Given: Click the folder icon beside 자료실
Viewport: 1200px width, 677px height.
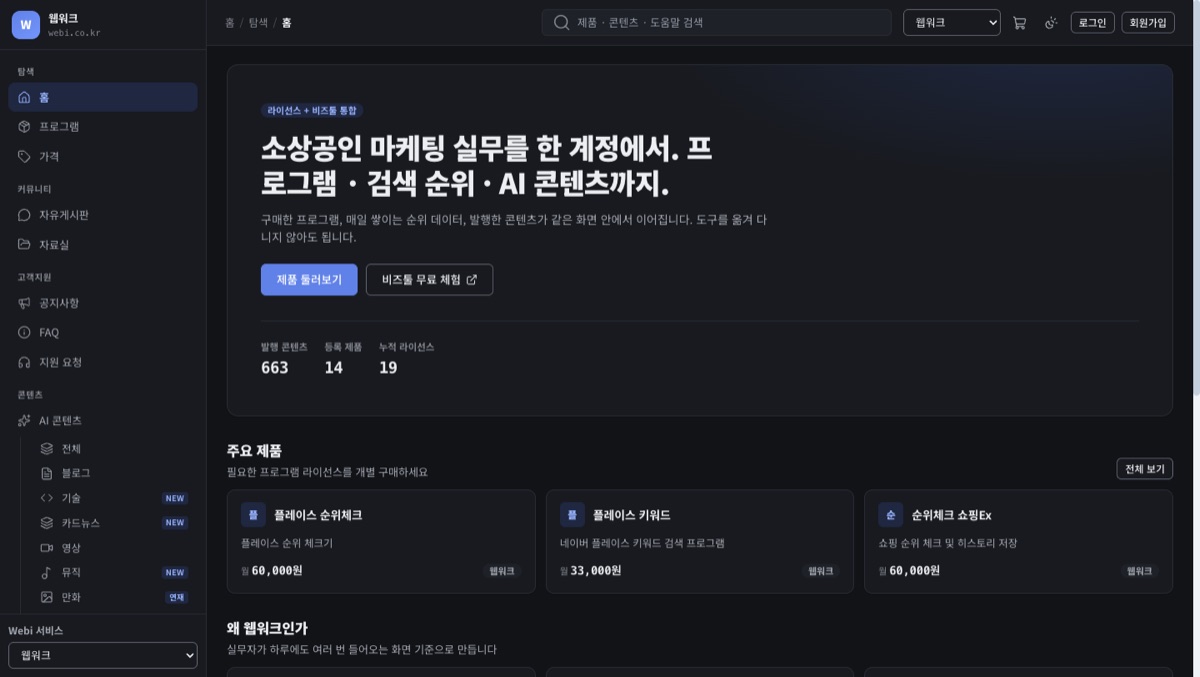Looking at the screenshot, I should tap(25, 245).
